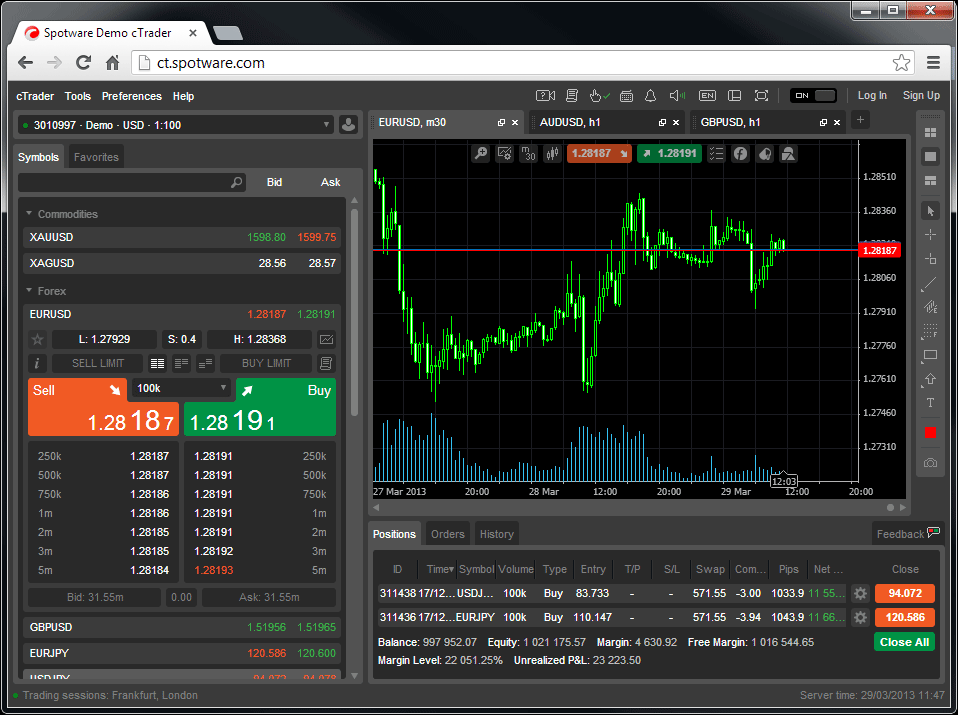This screenshot has width=958, height=715.
Task: Open 100k volume dropdown
Action: click(x=181, y=389)
